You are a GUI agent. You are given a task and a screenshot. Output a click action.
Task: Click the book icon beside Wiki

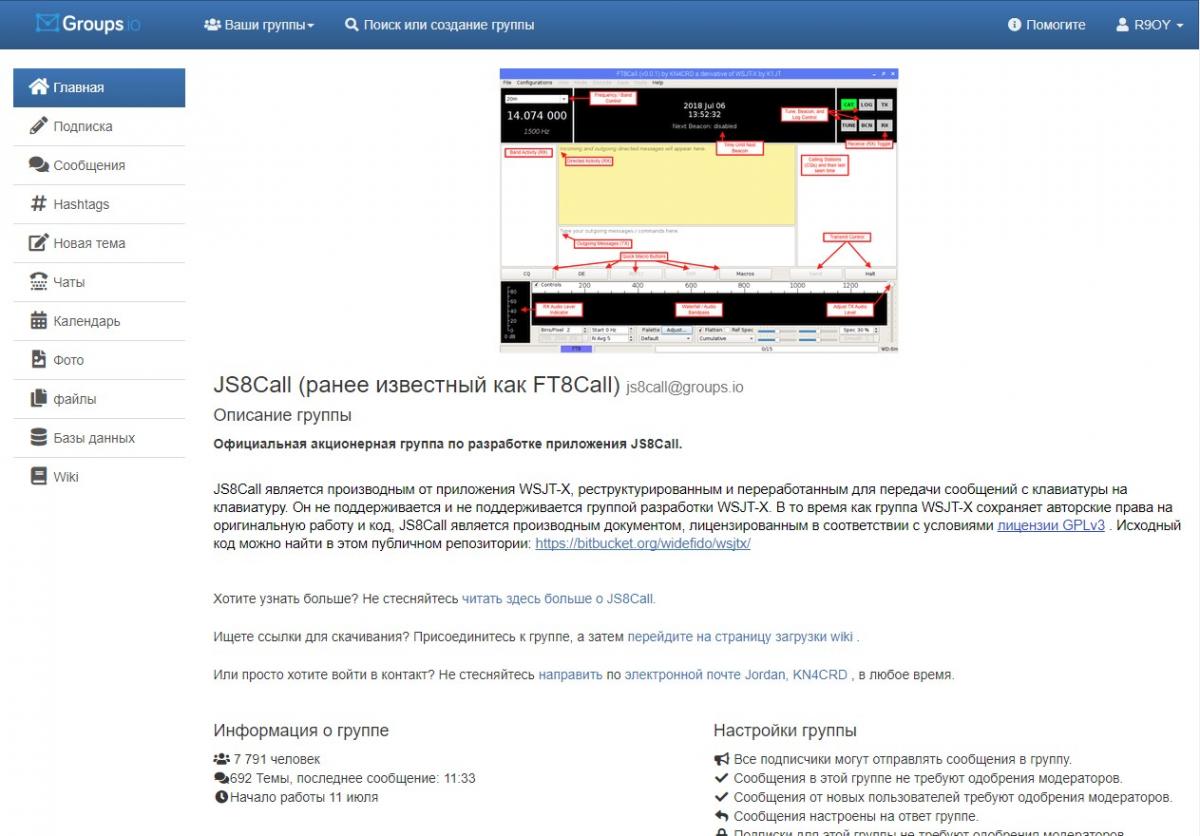coord(39,477)
